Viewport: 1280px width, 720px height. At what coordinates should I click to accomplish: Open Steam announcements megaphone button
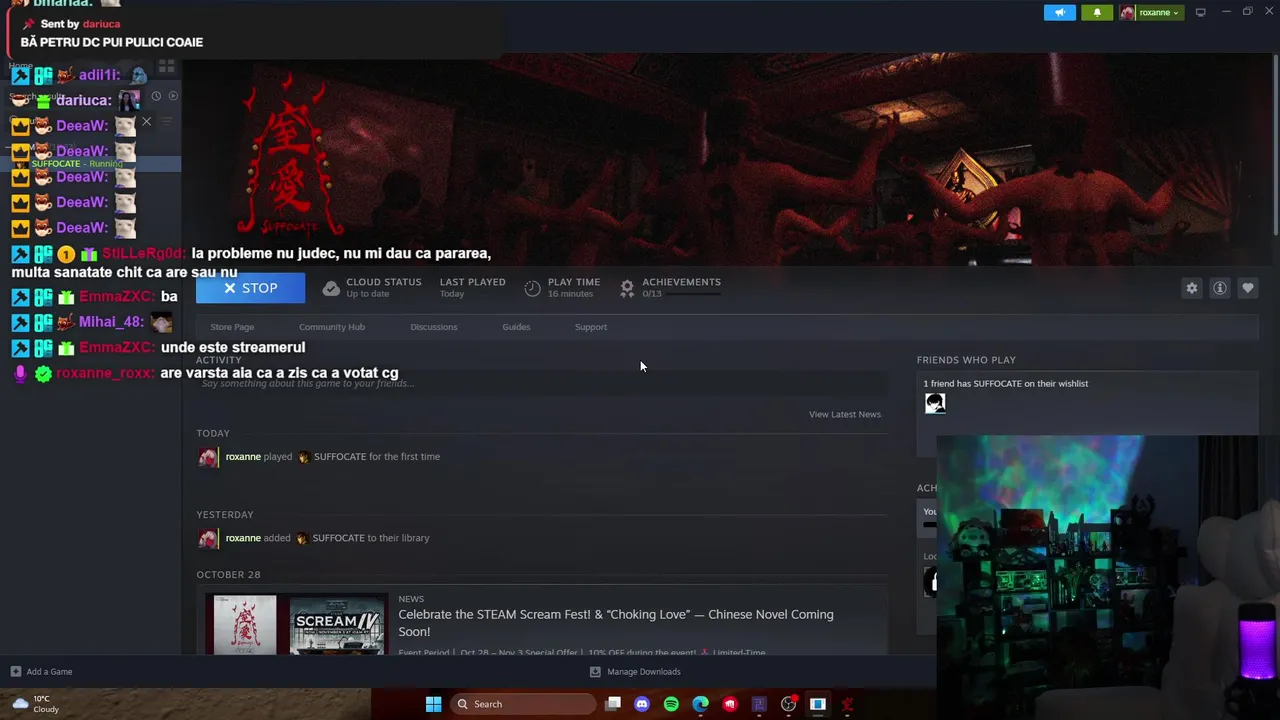(x=1060, y=12)
